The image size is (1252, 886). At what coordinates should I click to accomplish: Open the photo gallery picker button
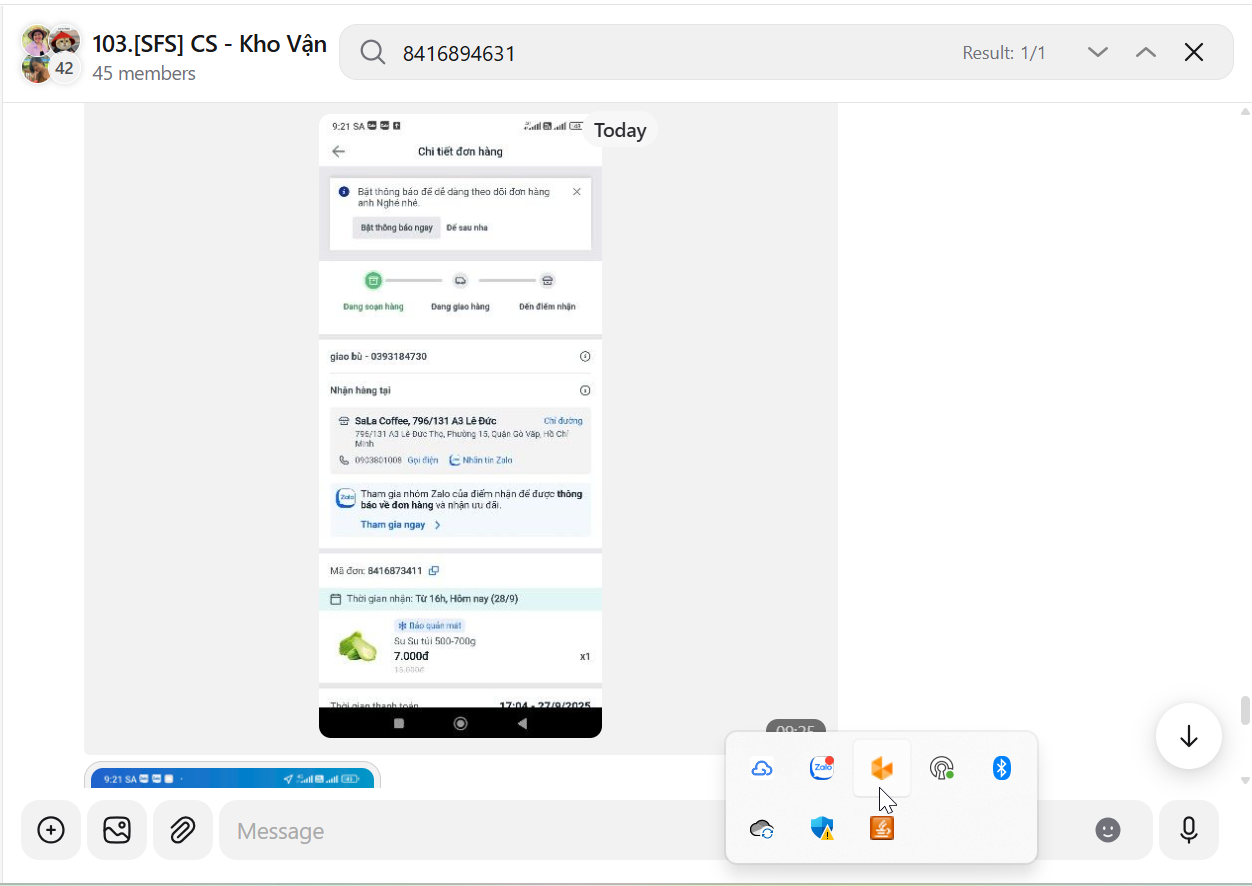pos(117,830)
